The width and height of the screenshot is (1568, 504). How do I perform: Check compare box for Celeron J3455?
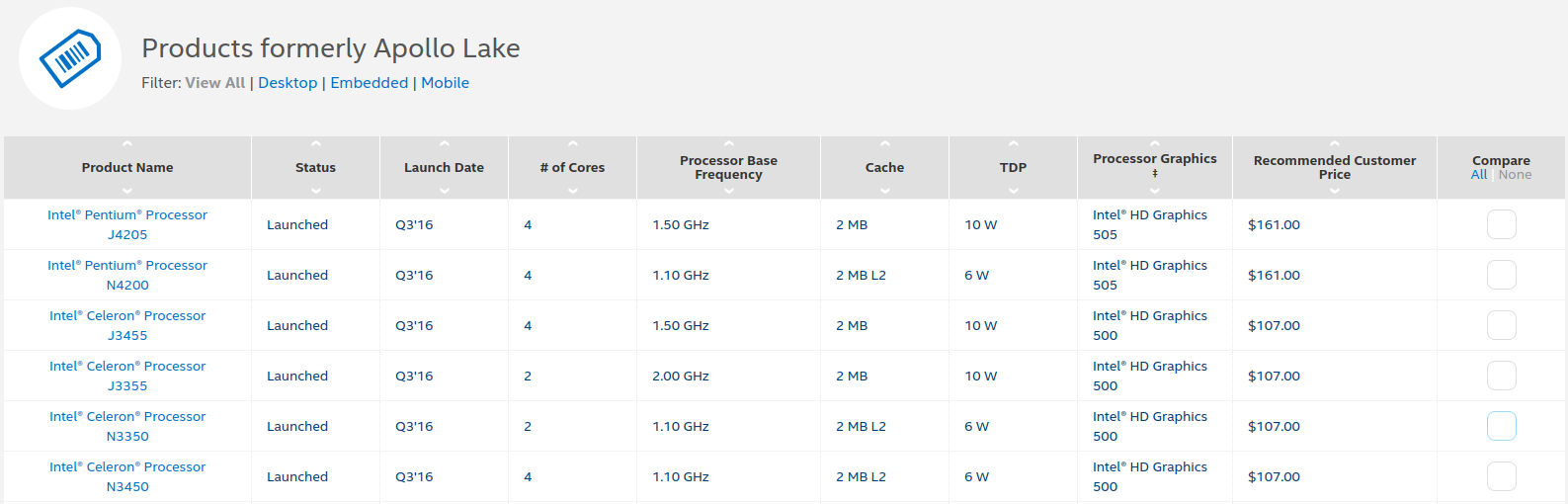point(1501,325)
